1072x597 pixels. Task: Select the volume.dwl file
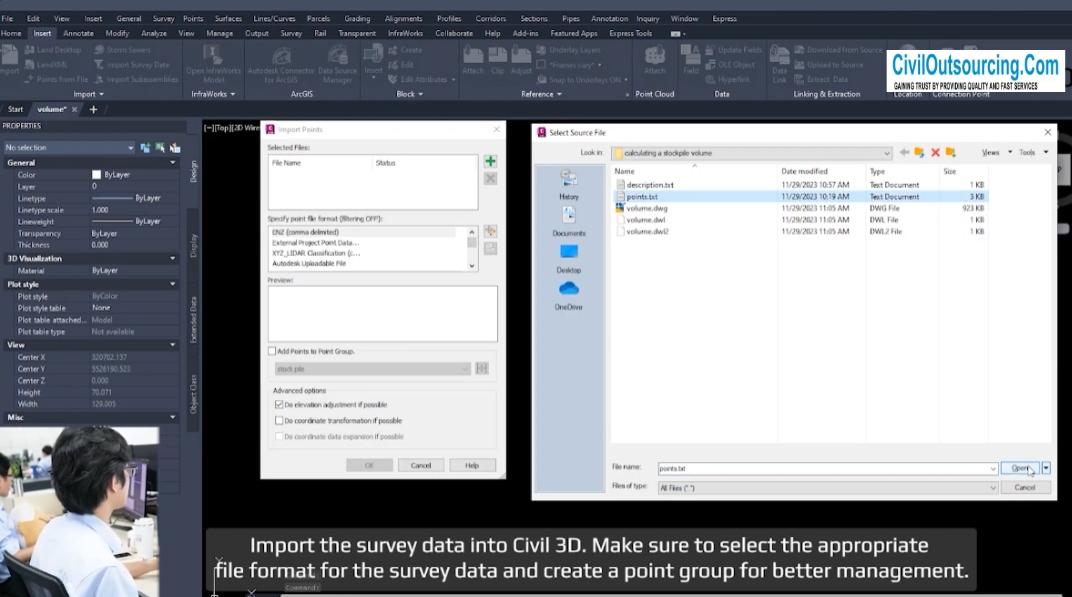tap(645, 220)
